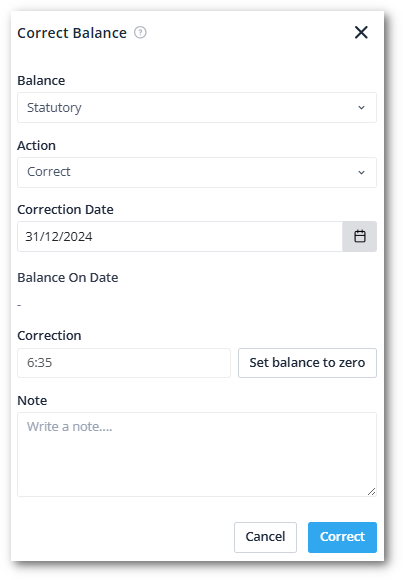Click the chevron arrow in the Statutory field
The height and width of the screenshot is (580, 403).
coord(362,108)
